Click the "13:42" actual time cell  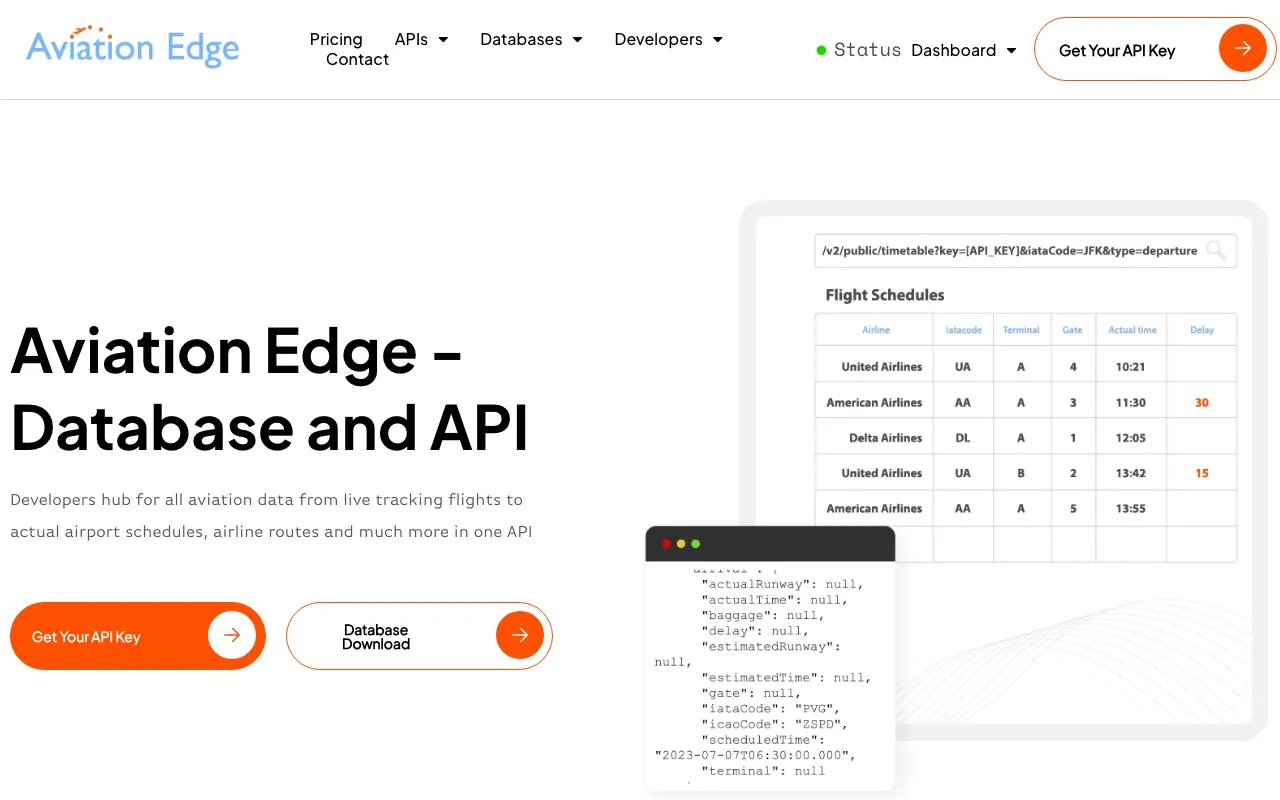click(1131, 473)
